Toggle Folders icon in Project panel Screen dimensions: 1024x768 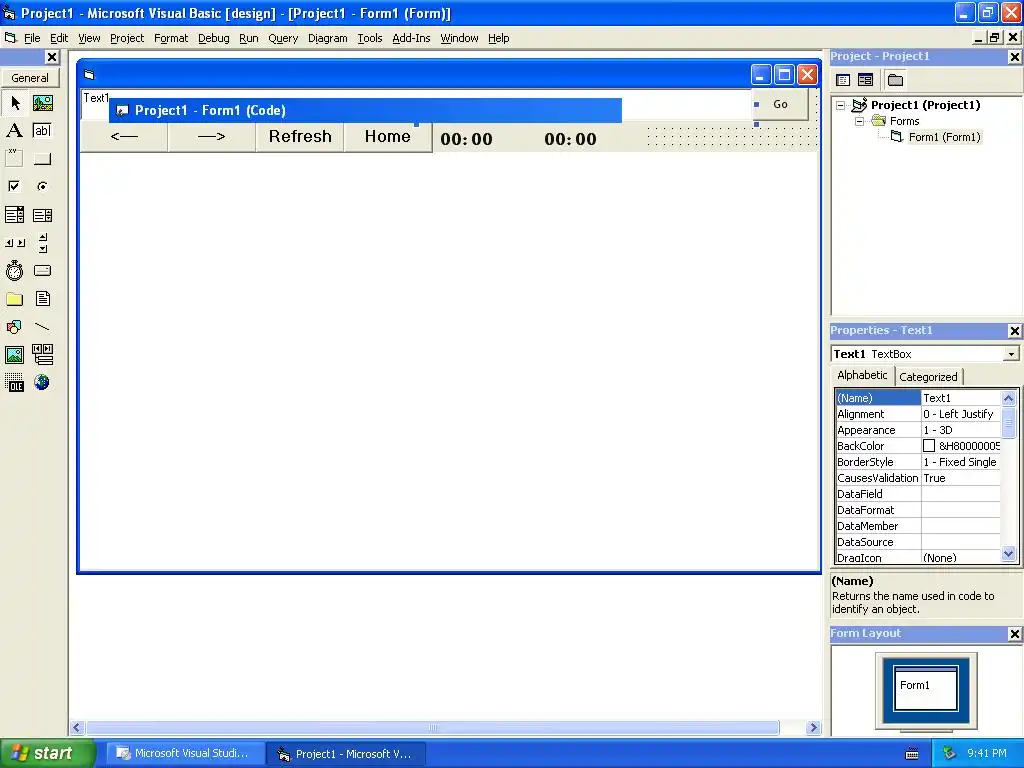click(x=895, y=80)
